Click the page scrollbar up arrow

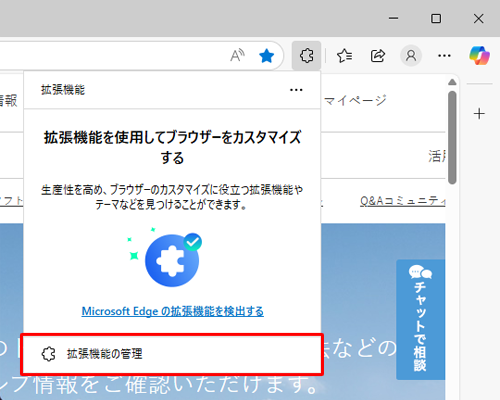pos(452,82)
